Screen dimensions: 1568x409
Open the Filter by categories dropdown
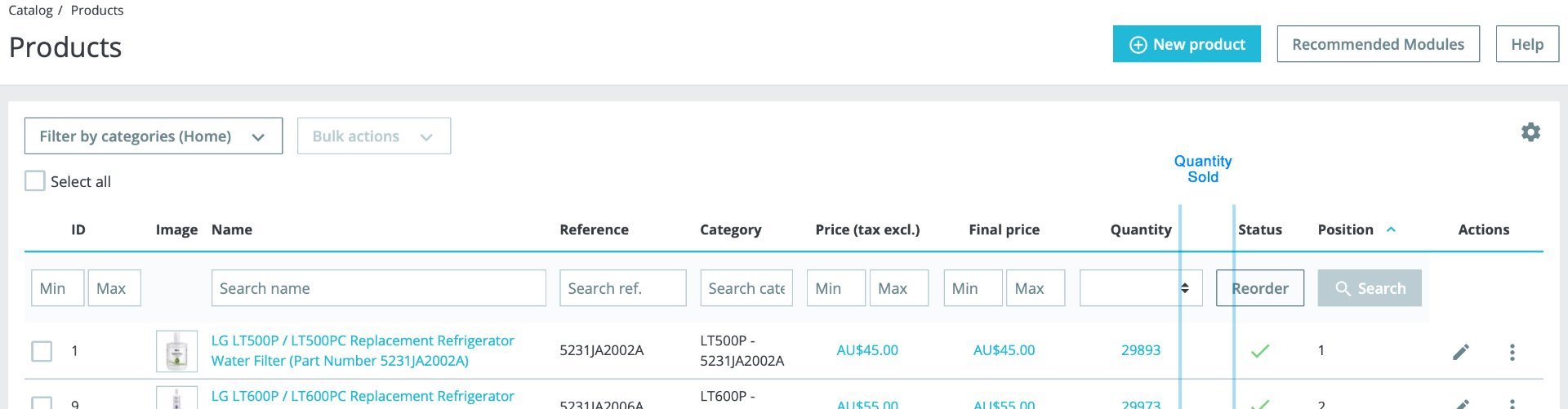pyautogui.click(x=154, y=136)
